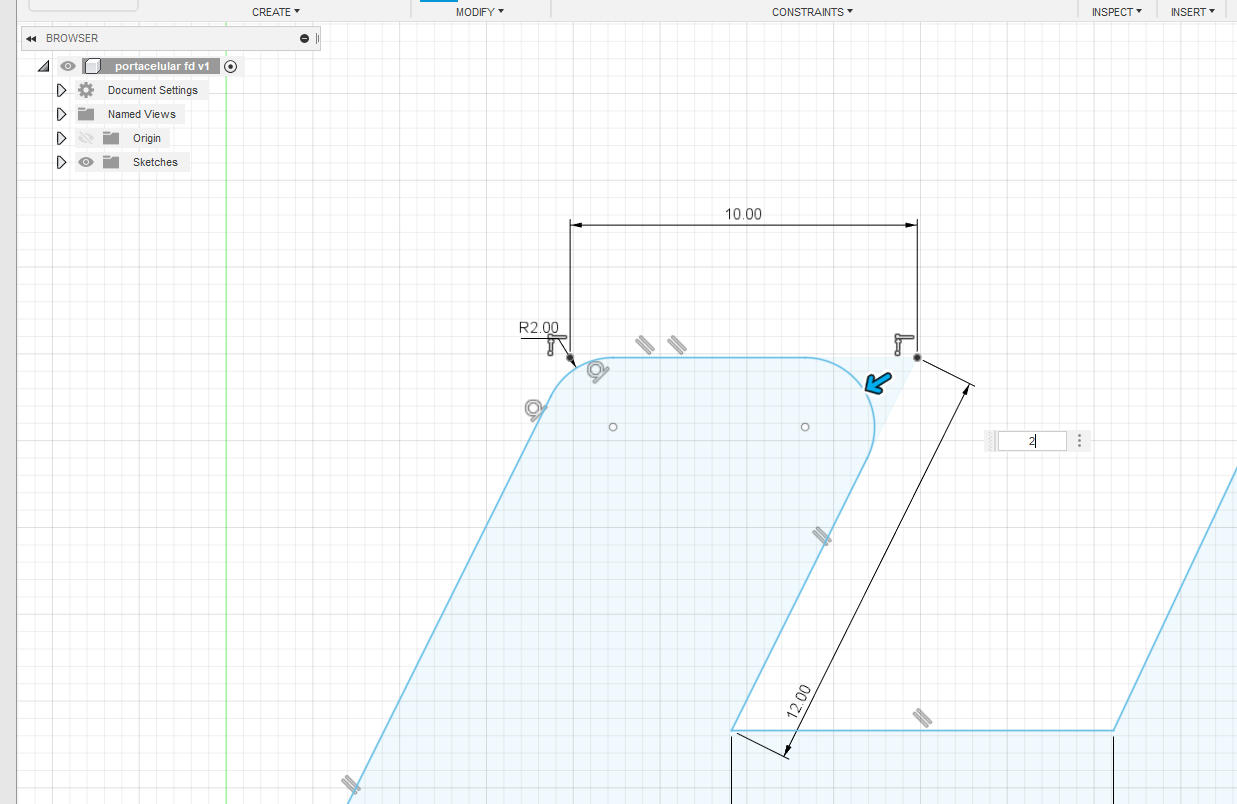
Task: Click the Named Views folder icon
Action: click(x=86, y=114)
